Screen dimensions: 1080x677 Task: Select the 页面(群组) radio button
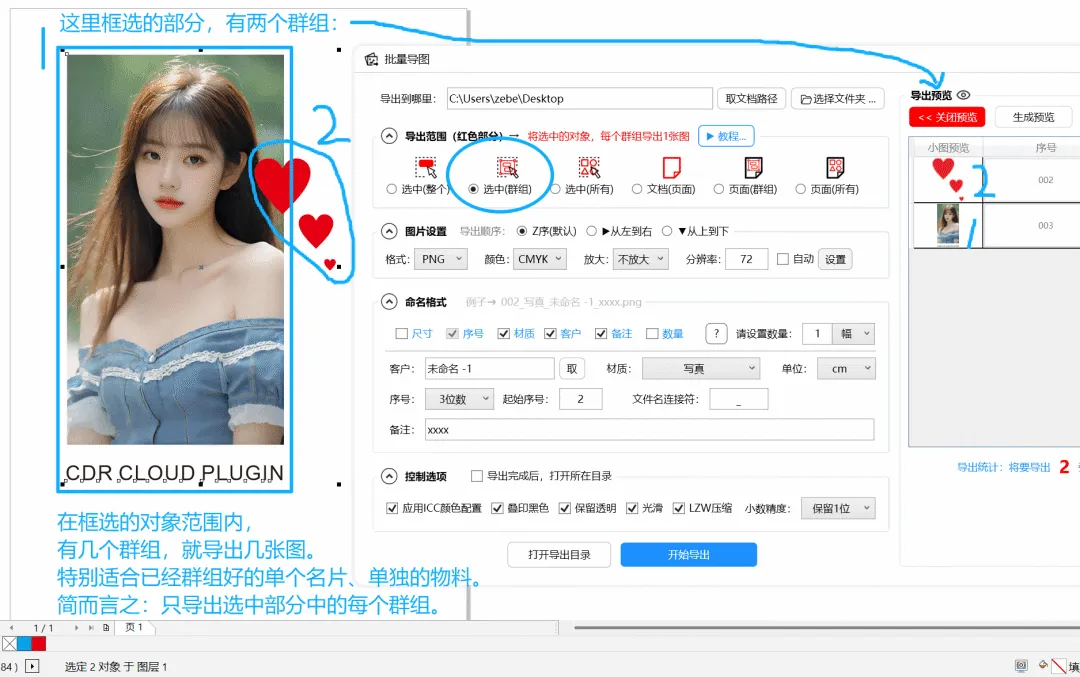pyautogui.click(x=718, y=189)
